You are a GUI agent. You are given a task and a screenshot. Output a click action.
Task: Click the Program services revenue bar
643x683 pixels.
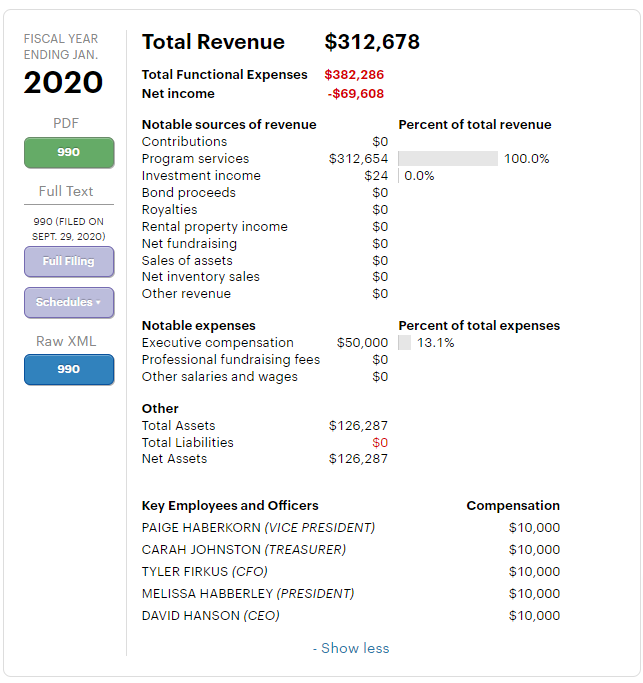tap(448, 159)
